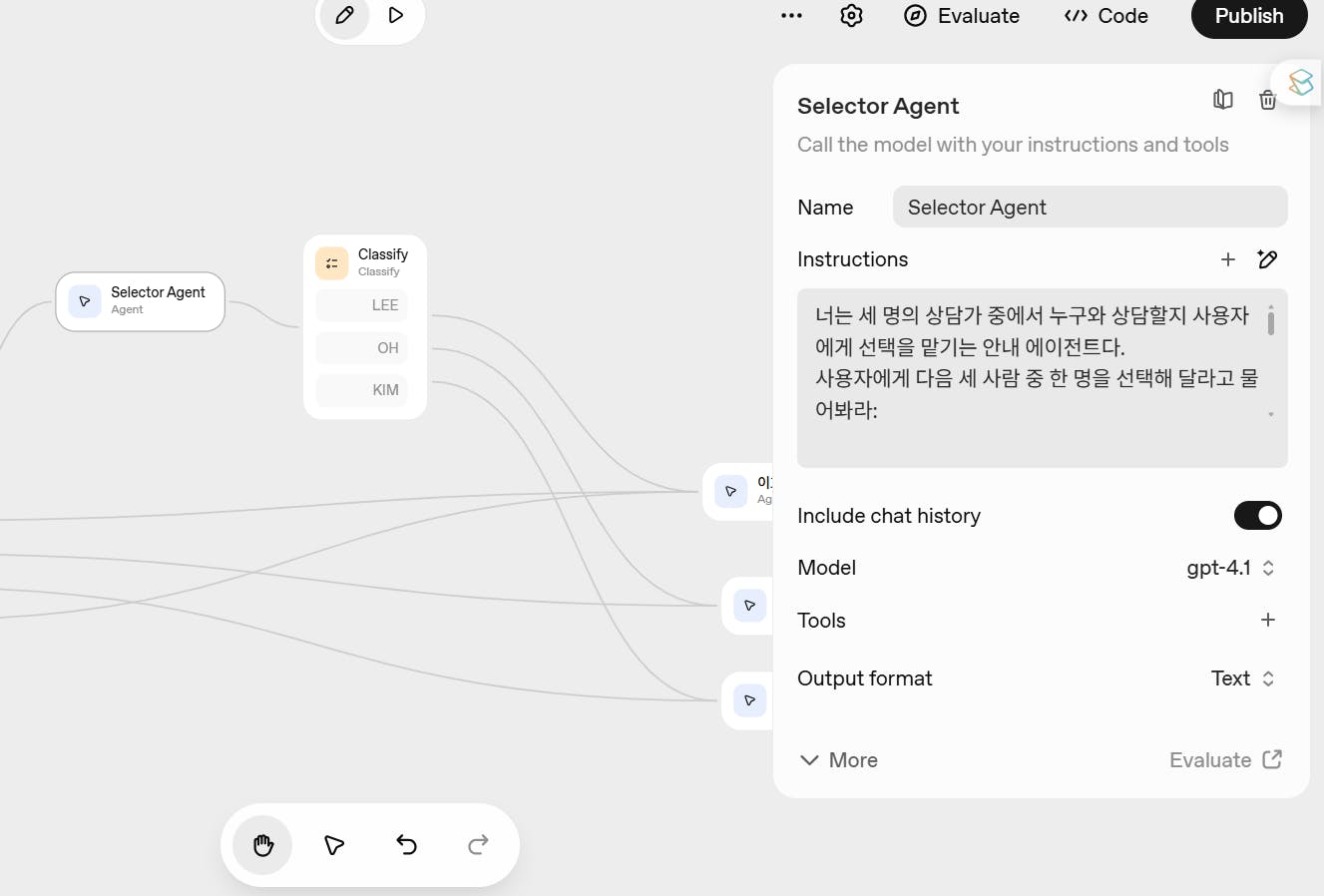Viewport: 1324px width, 896px height.
Task: Open the Code view
Action: 1106,16
